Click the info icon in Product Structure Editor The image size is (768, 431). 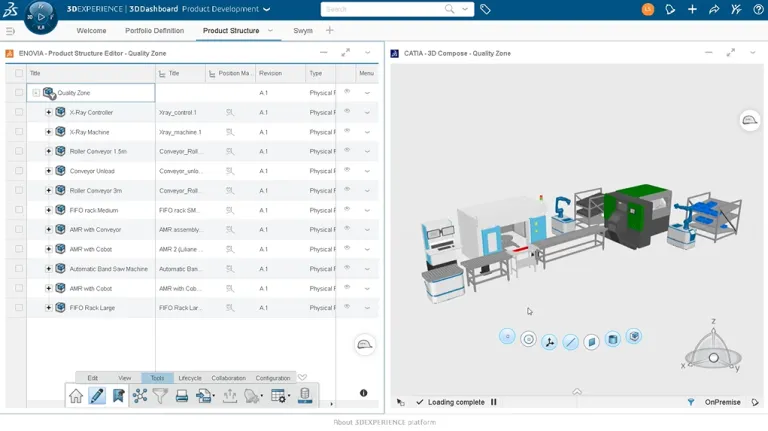coord(363,393)
